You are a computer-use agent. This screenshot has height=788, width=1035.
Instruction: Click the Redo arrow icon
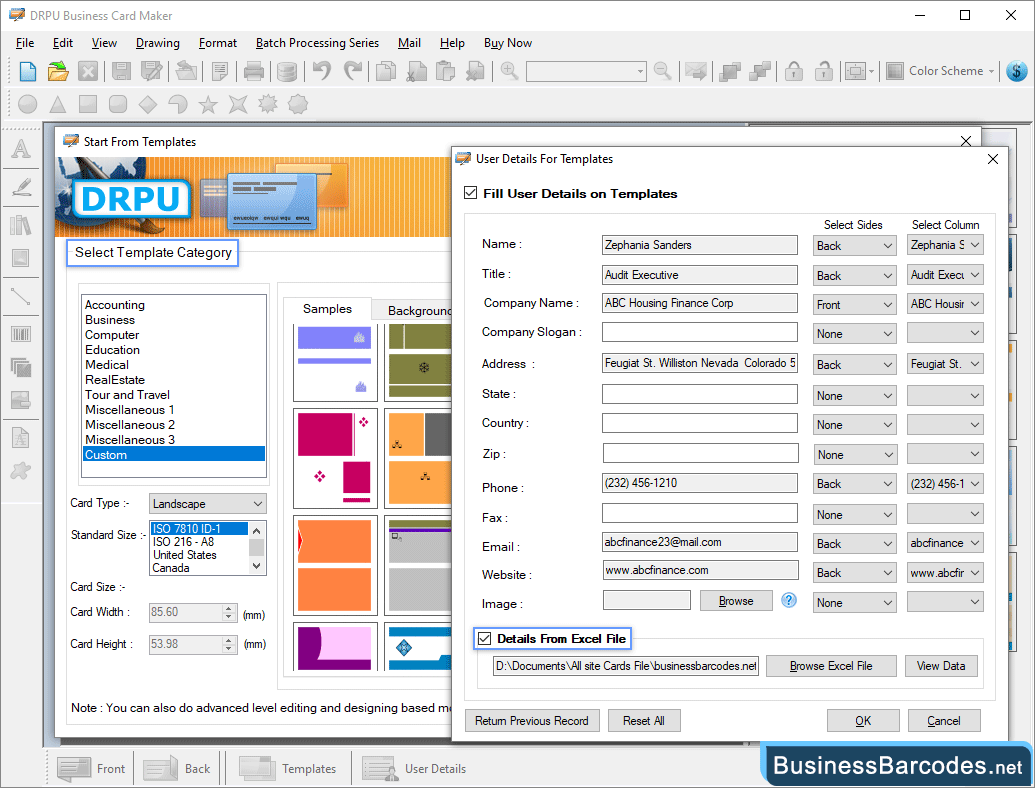(x=353, y=71)
